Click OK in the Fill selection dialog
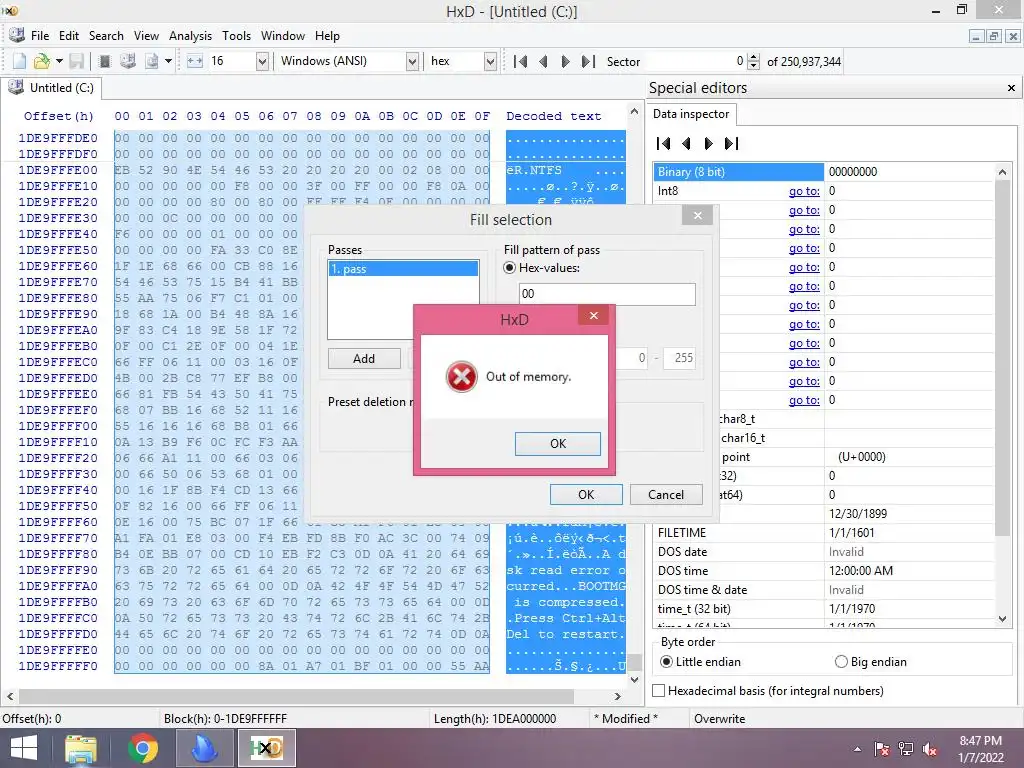 click(x=586, y=494)
